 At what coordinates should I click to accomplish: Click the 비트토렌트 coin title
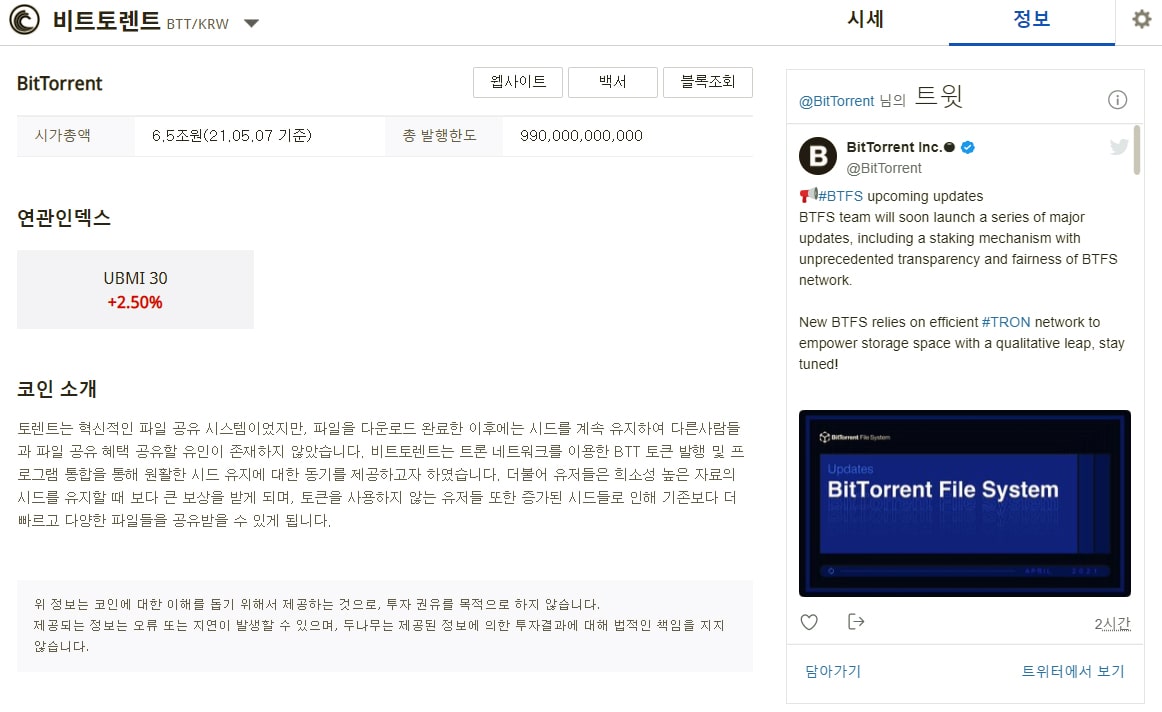click(107, 20)
